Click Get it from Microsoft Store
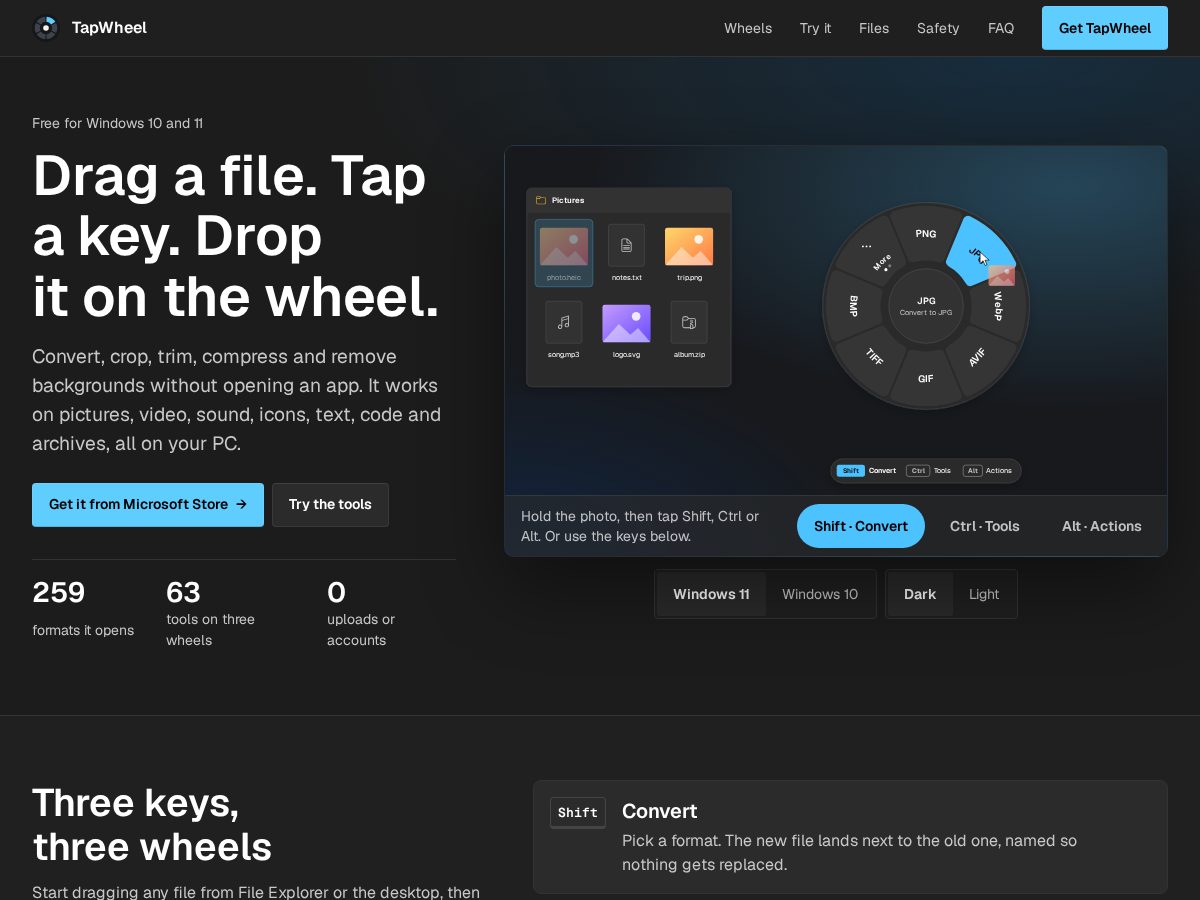This screenshot has width=1200, height=900. coord(148,505)
